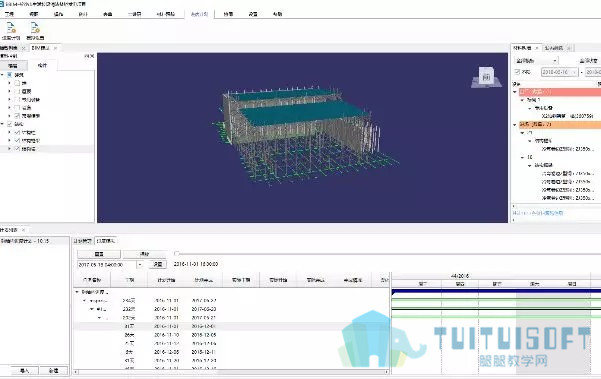
Task: Click the left arrow of the schedule table scrollbar
Action: coord(76,372)
